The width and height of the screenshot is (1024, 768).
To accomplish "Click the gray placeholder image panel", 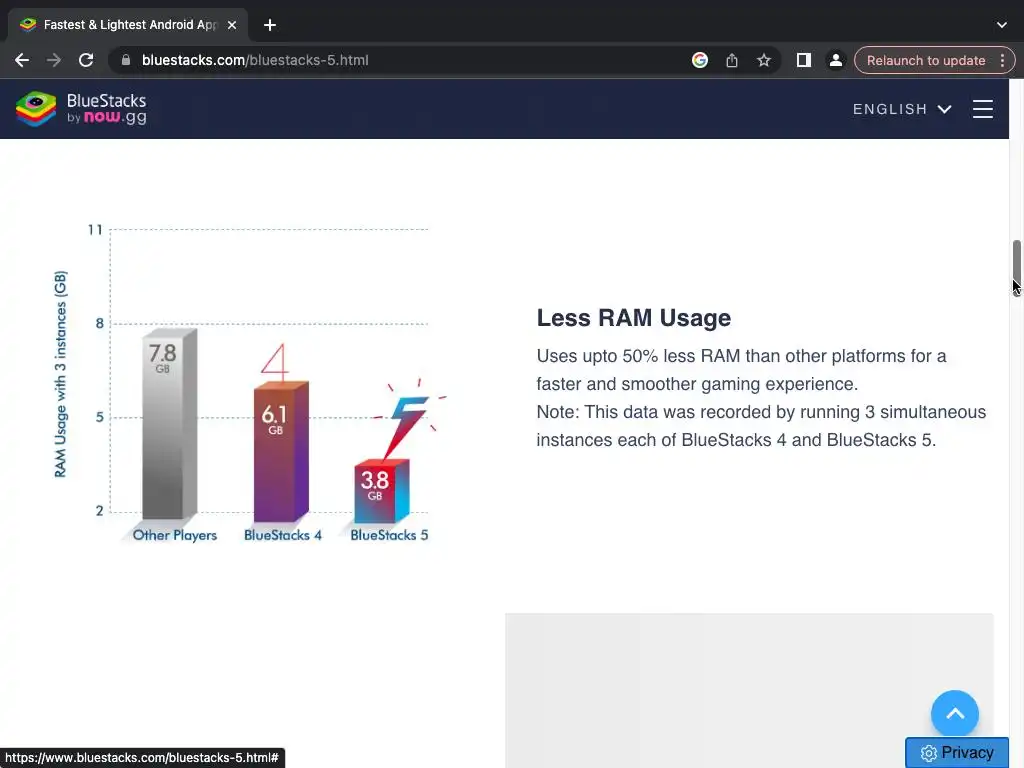I will click(x=749, y=690).
